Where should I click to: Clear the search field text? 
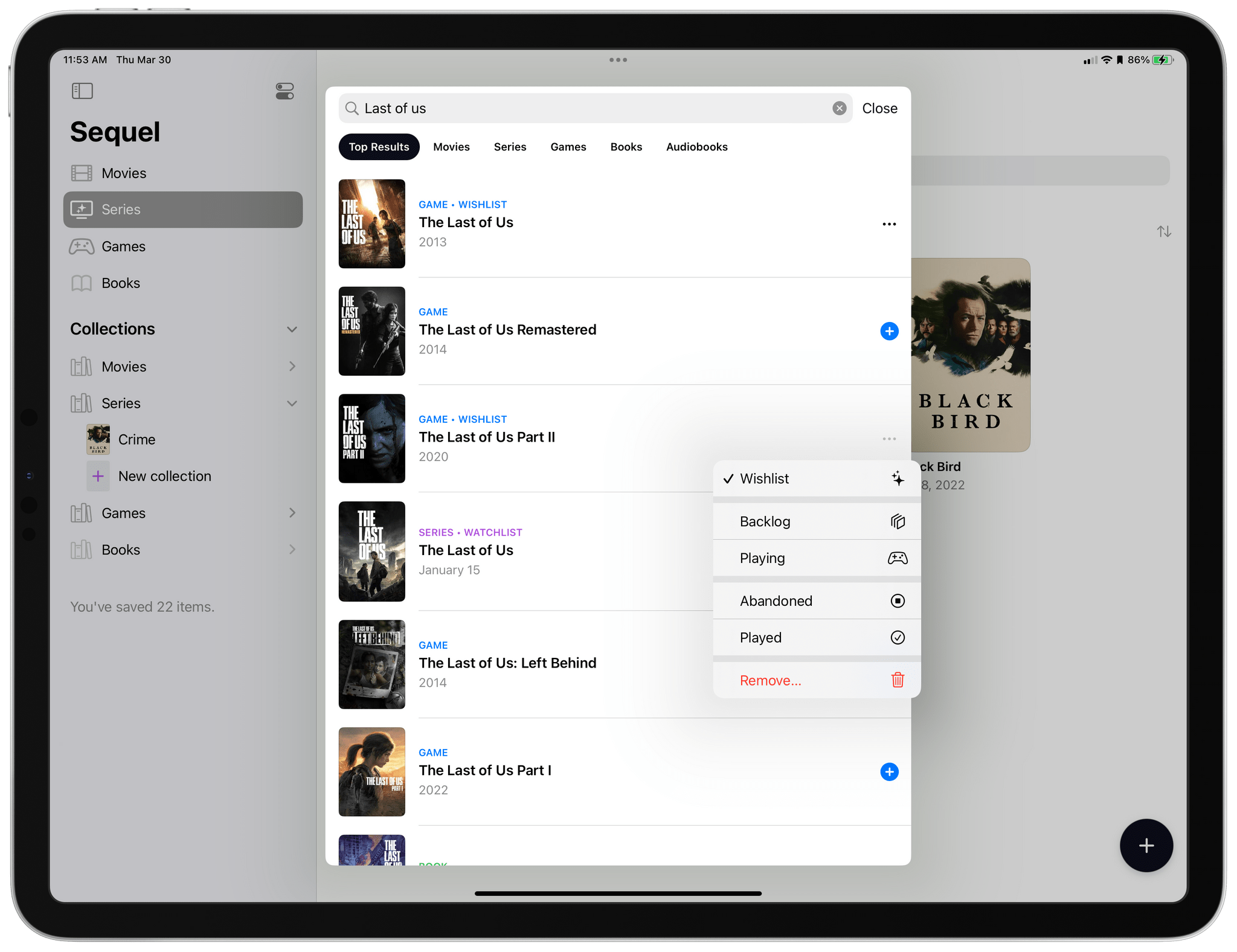click(x=839, y=108)
